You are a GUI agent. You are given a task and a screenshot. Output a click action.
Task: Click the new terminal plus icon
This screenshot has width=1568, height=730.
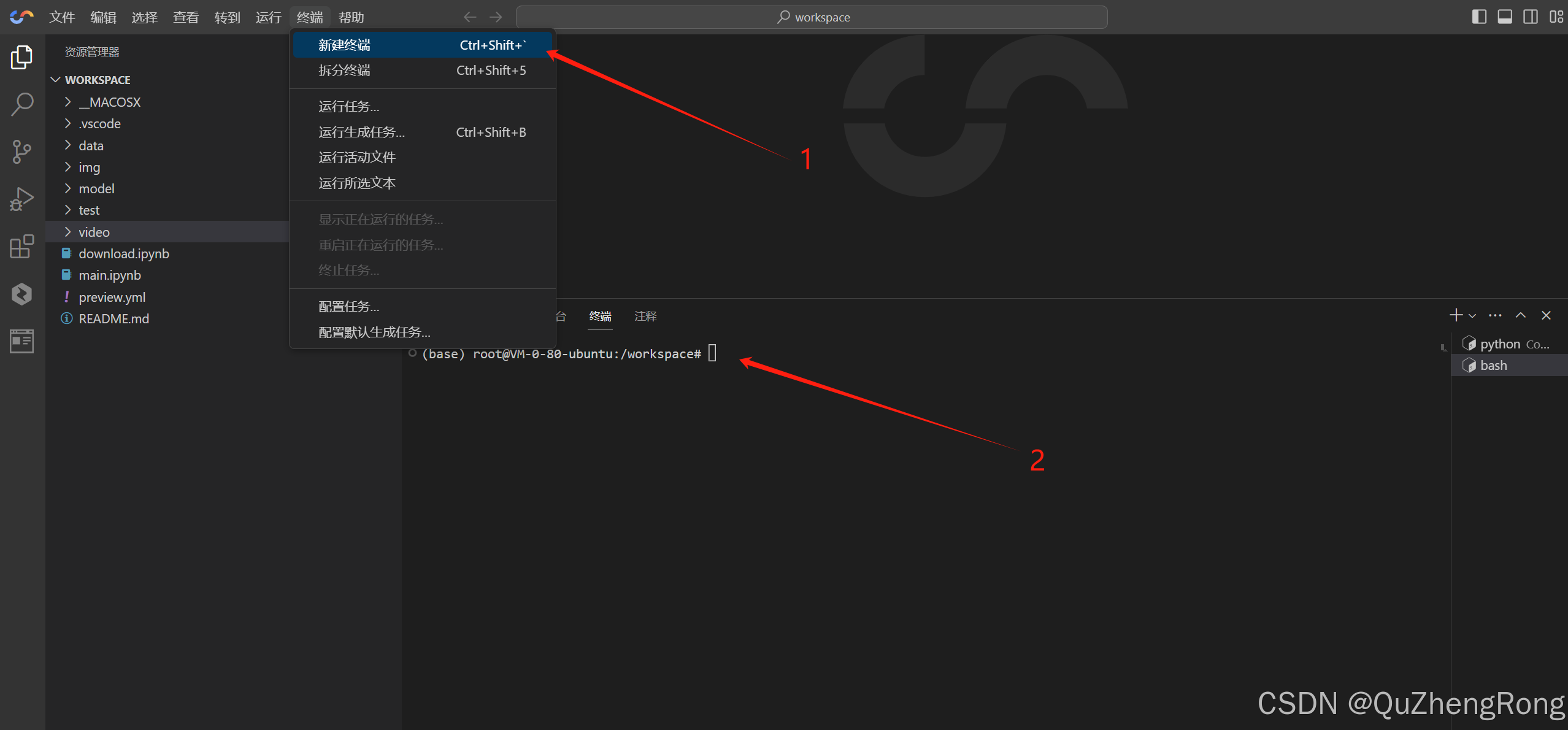pos(1455,315)
